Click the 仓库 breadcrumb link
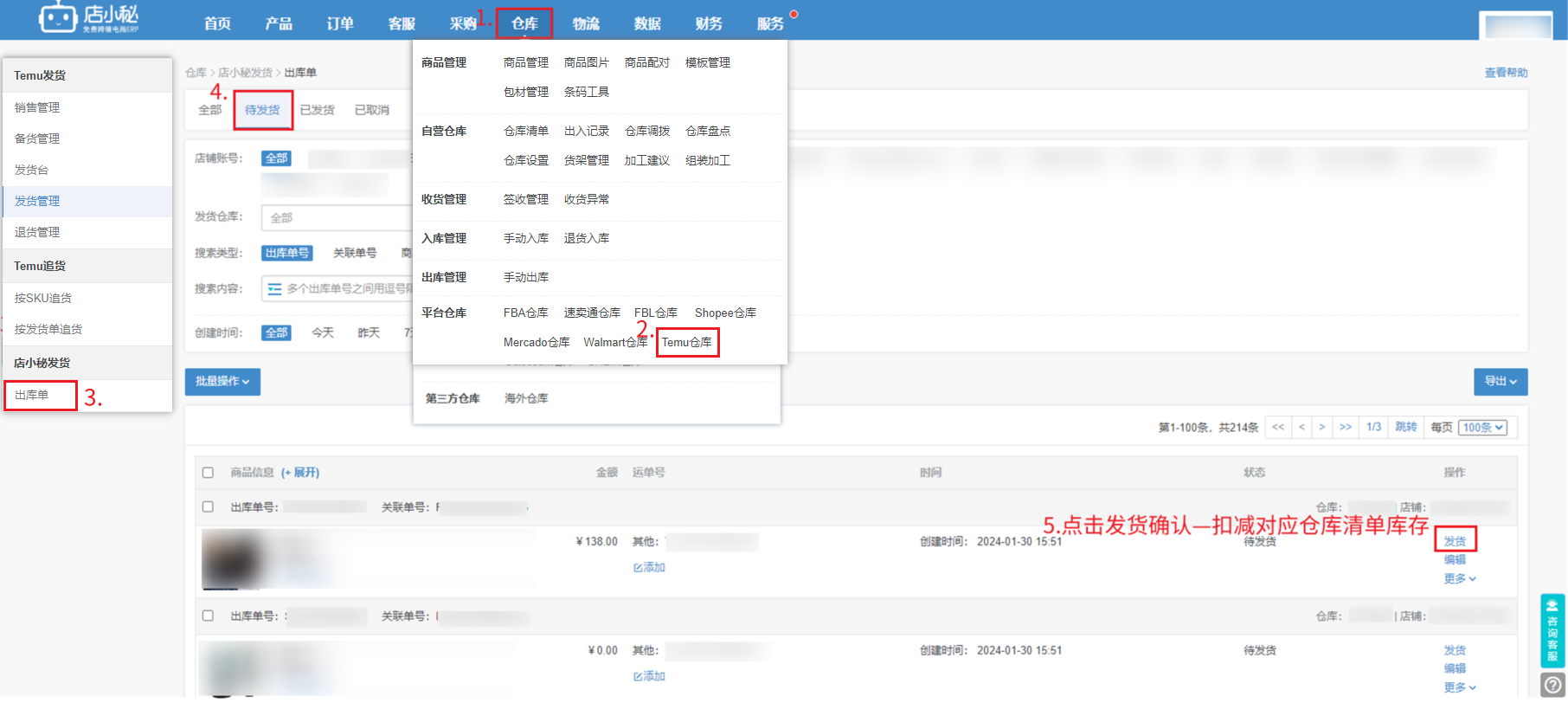Image resolution: width=1568 pixels, height=703 pixels. click(x=196, y=73)
